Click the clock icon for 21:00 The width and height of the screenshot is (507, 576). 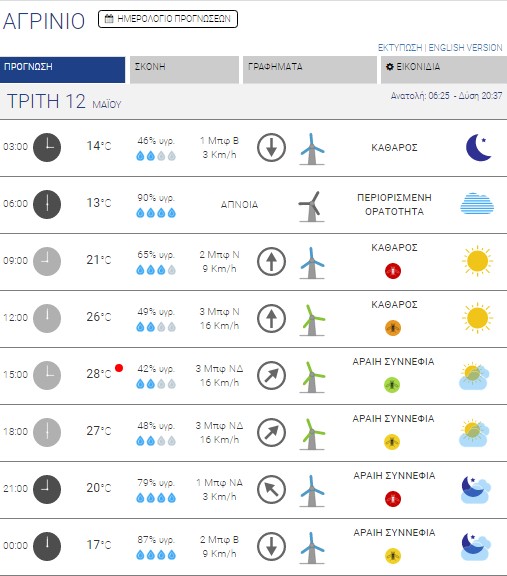pyautogui.click(x=47, y=489)
